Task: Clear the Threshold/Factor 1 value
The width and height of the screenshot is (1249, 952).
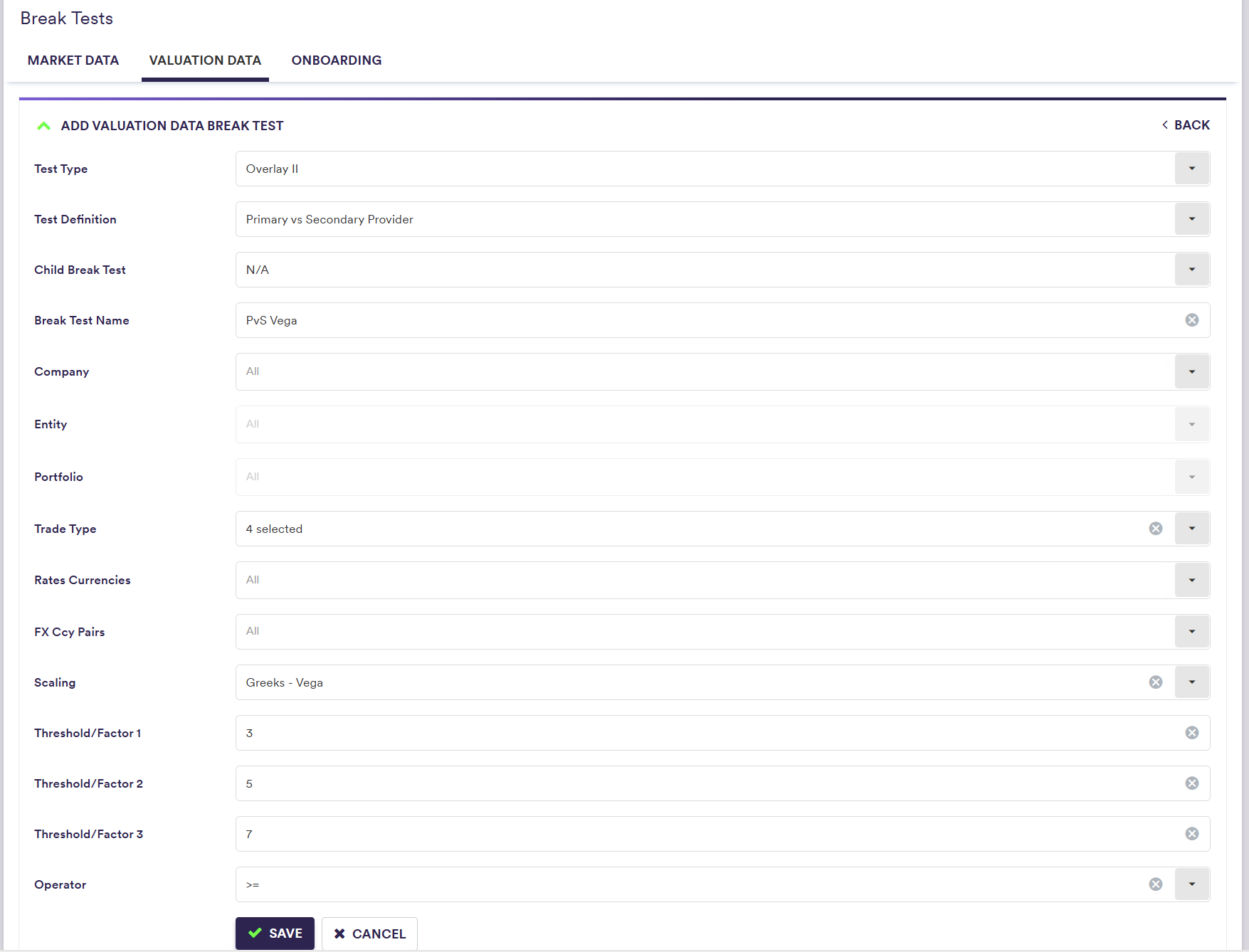Action: (x=1191, y=733)
